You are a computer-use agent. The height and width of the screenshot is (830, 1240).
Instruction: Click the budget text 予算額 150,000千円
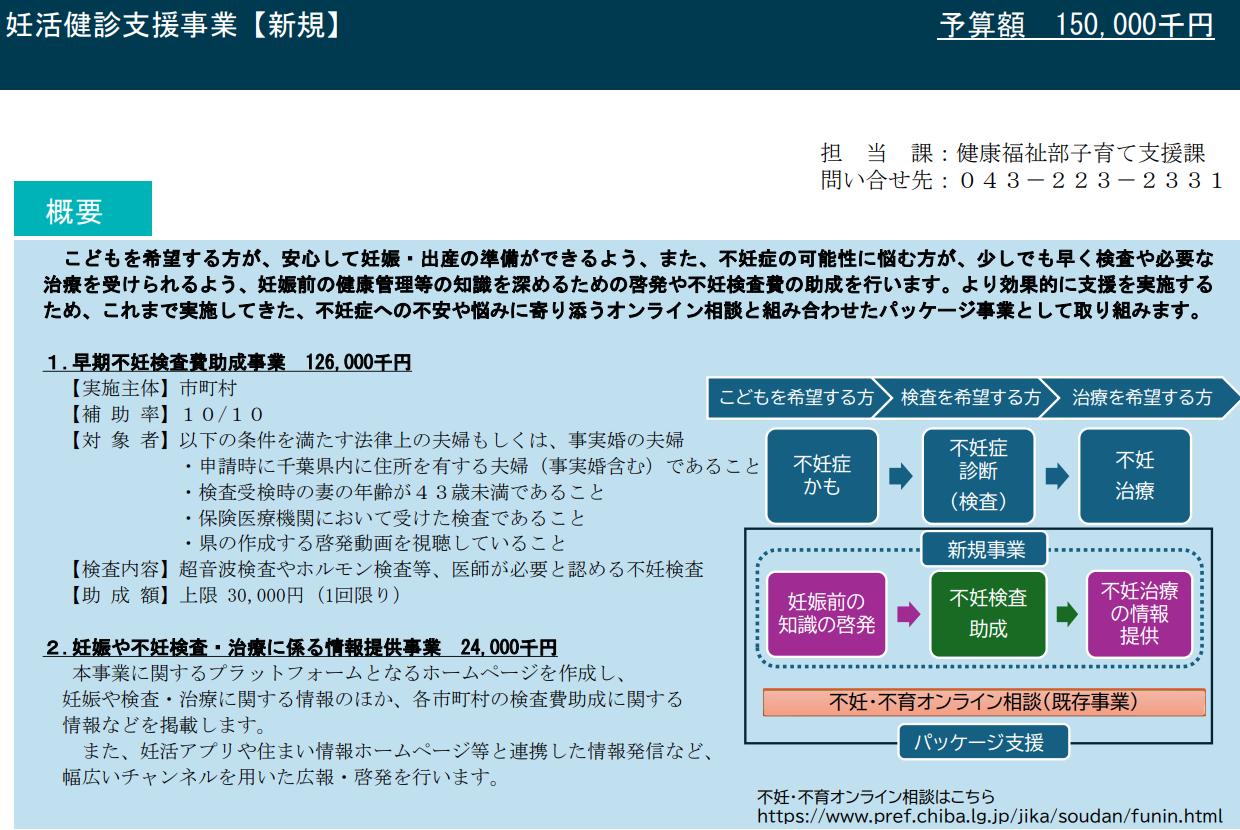pyautogui.click(x=1077, y=26)
